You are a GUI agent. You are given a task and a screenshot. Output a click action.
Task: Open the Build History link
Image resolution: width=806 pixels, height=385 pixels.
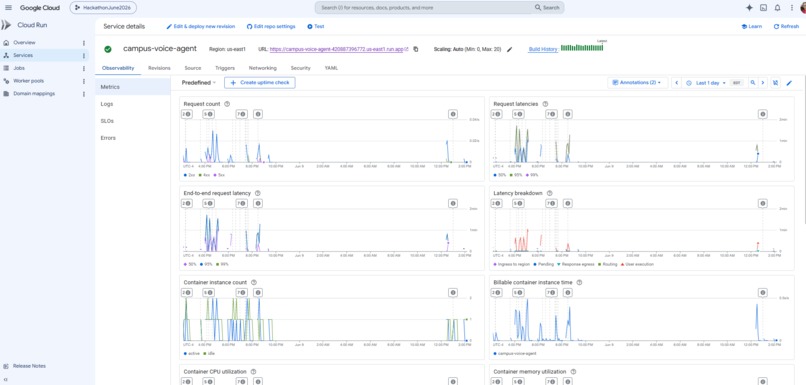pyautogui.click(x=543, y=49)
